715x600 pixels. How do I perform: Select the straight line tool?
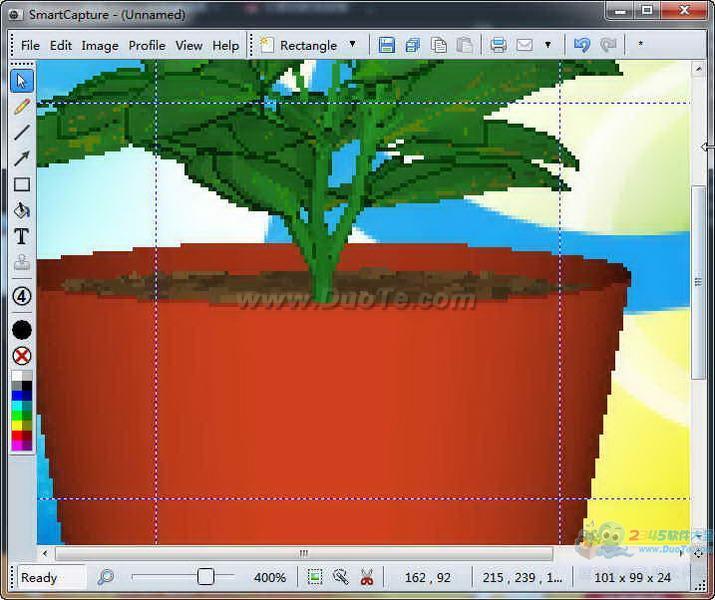tap(21, 133)
